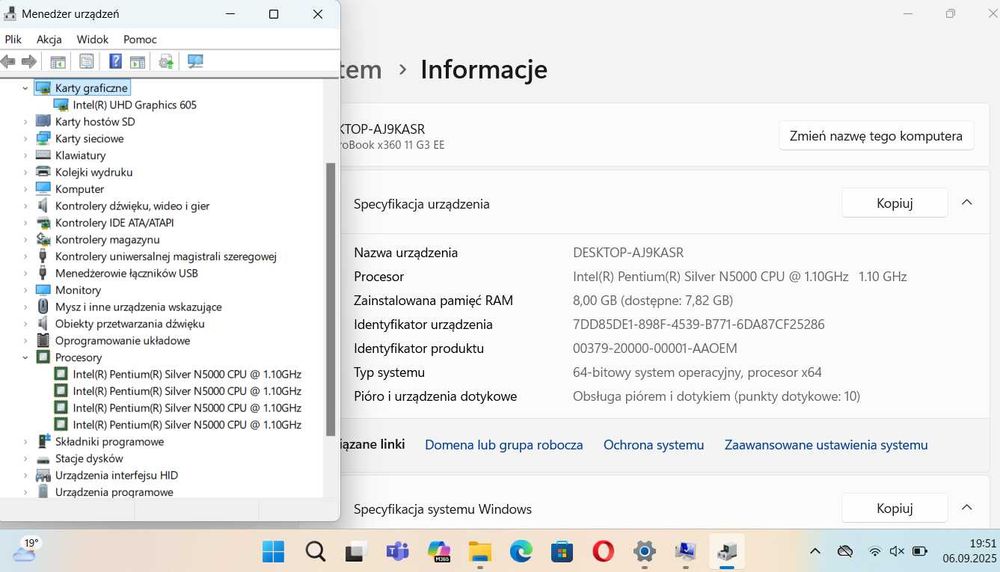Show hidden tray icons chevron
This screenshot has width=1000, height=572.
pyautogui.click(x=815, y=551)
